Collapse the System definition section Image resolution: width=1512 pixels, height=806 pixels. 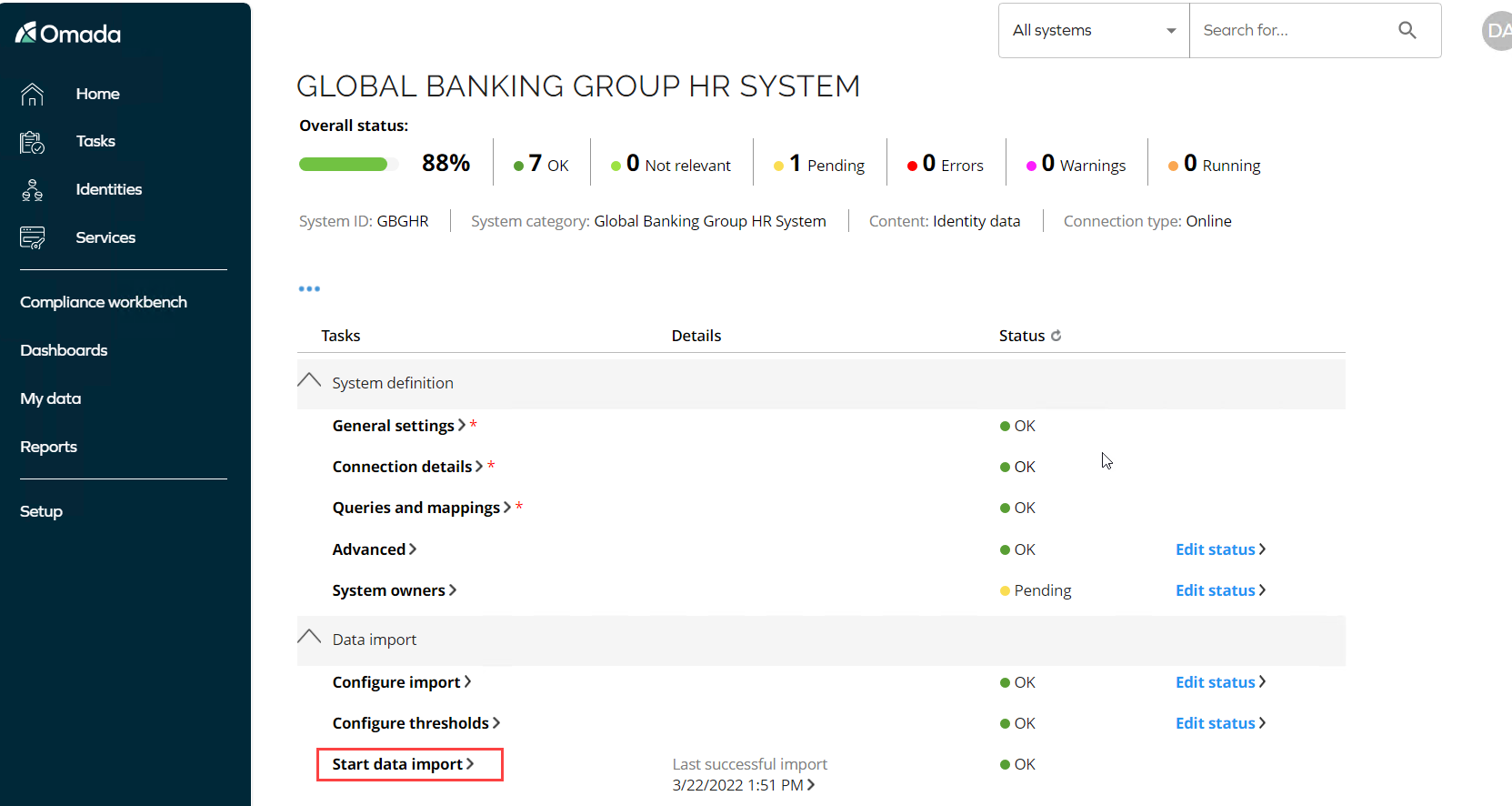point(309,381)
